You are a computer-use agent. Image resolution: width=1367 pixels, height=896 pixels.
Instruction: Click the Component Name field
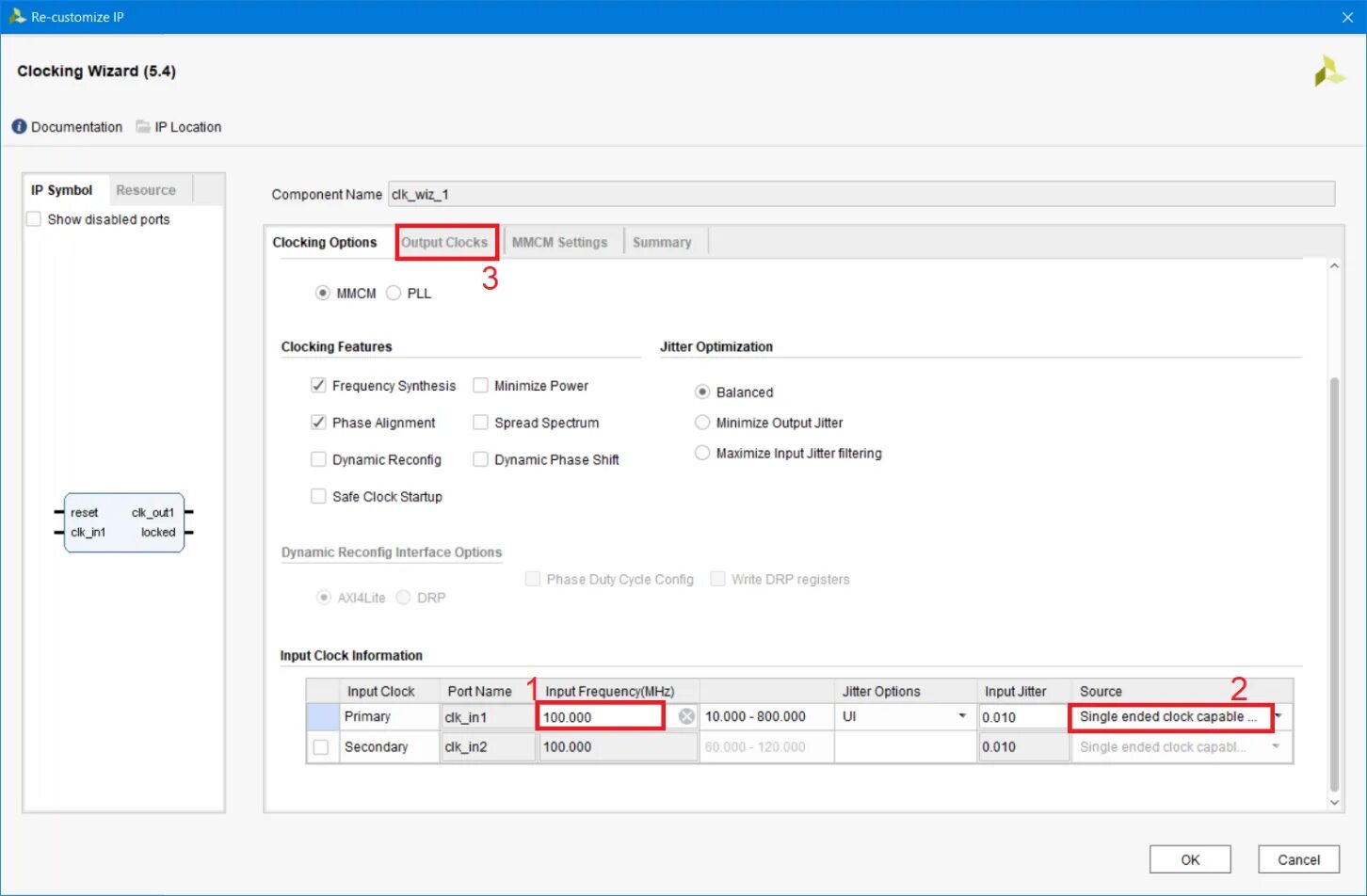[x=861, y=194]
